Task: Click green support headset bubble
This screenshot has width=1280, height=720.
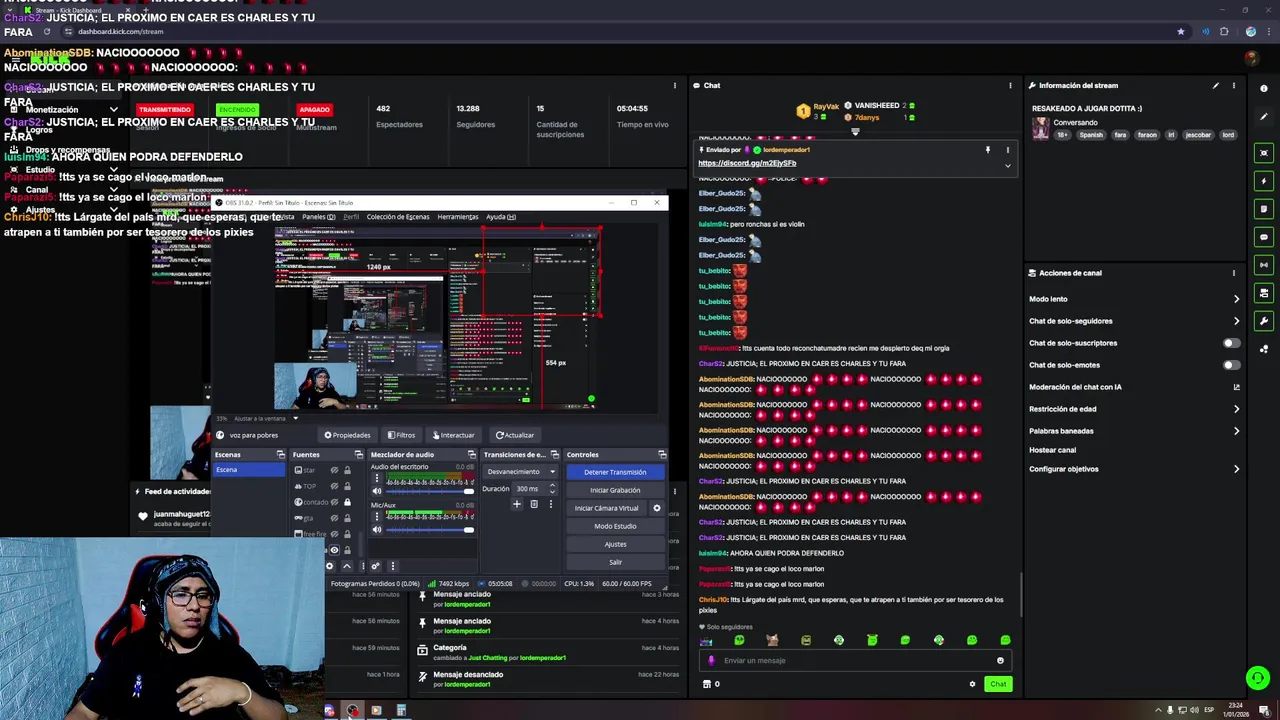Action: 1258,678
